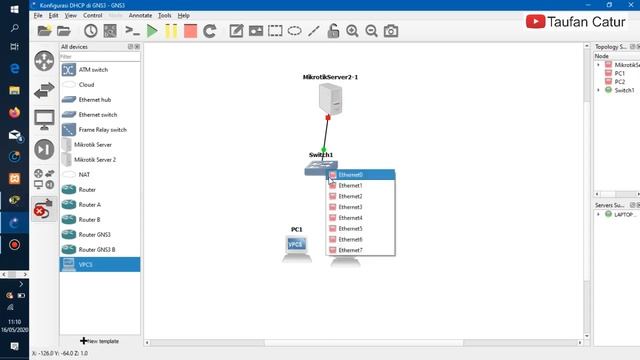The width and height of the screenshot is (640, 360).
Task: Expand MikrotikServer node in topology summary
Action: [599, 65]
